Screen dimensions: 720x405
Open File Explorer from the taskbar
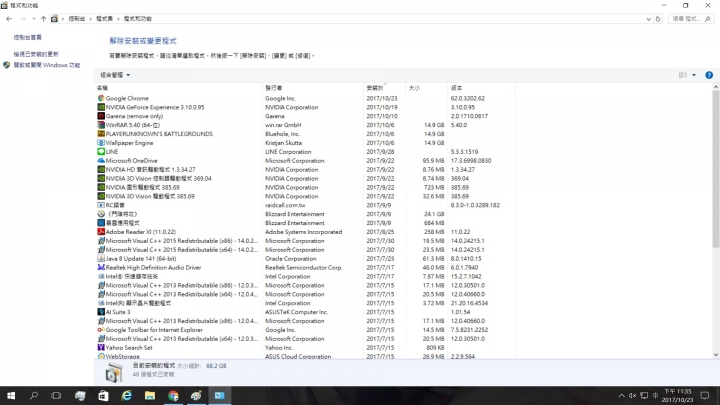(150, 395)
